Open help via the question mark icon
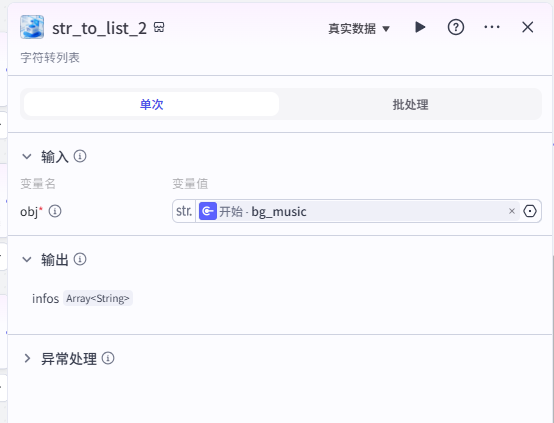The width and height of the screenshot is (554, 423). (456, 27)
